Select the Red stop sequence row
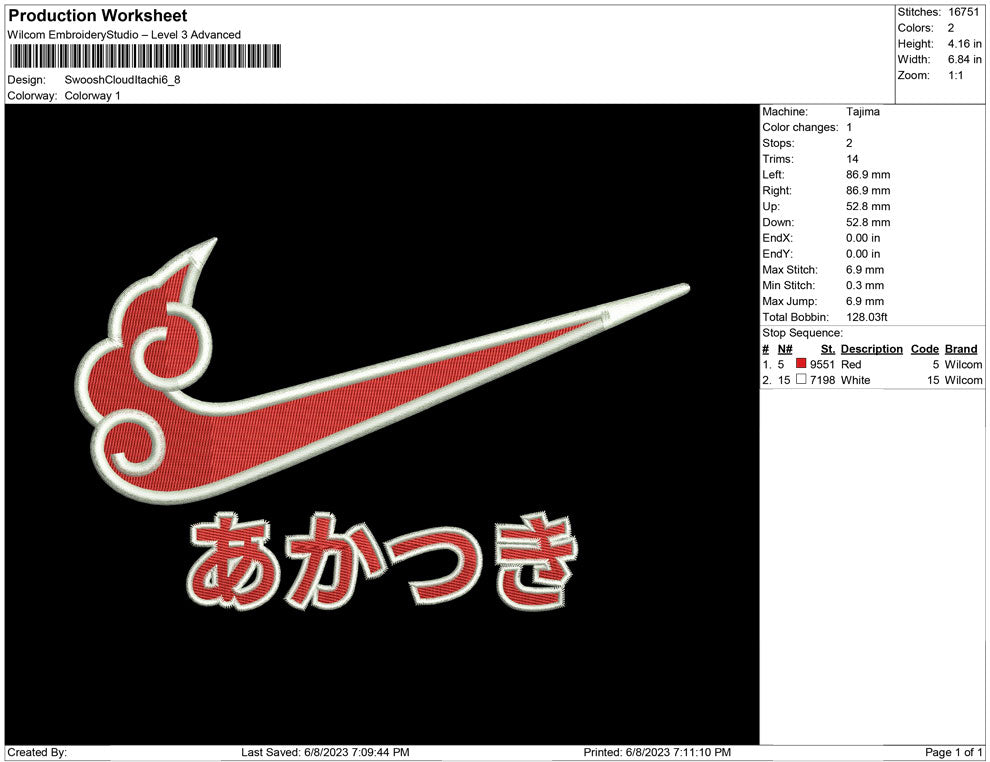The height and width of the screenshot is (762, 990). (870, 365)
